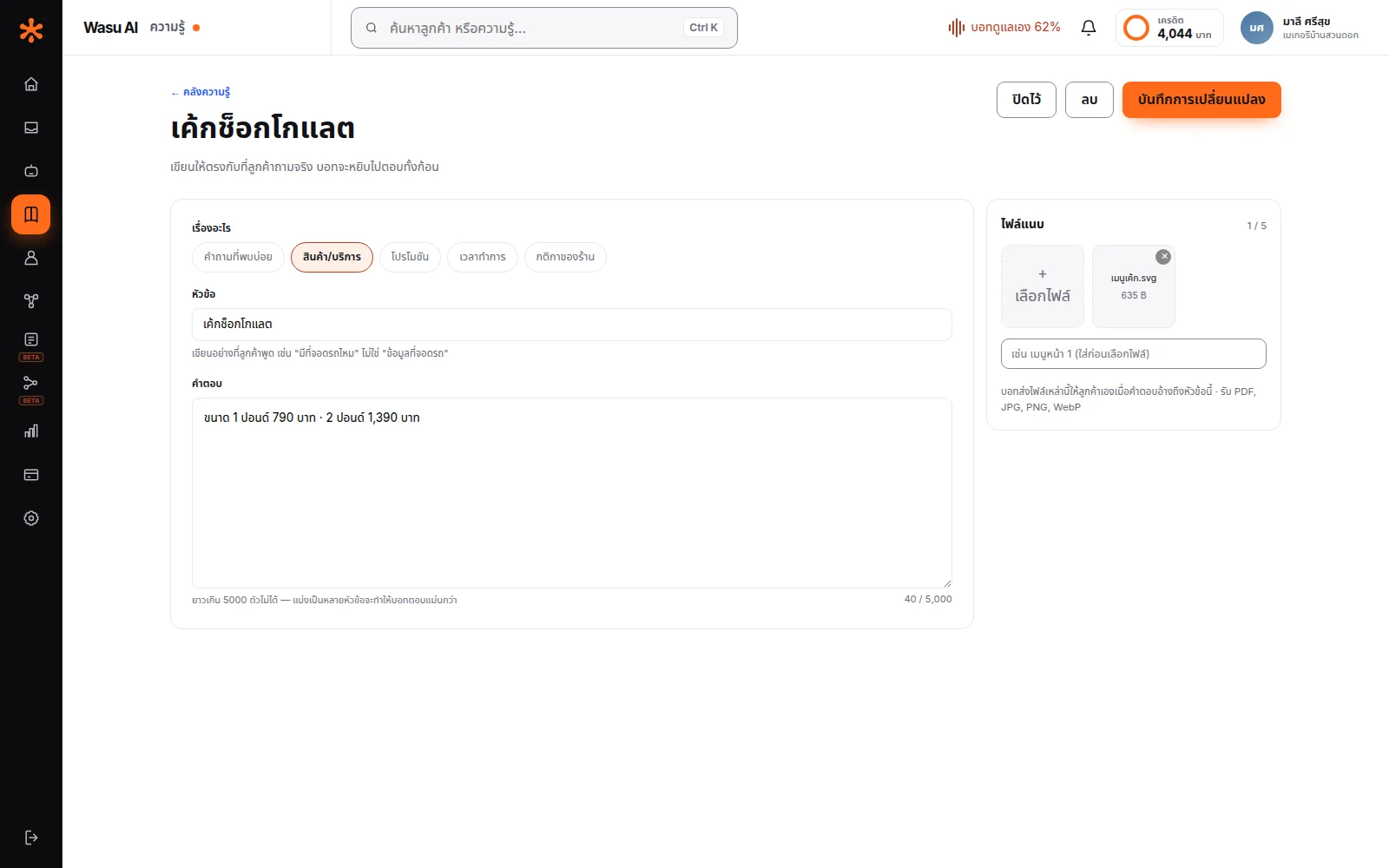Click the logout icon at sidebar bottom
The image size is (1389, 868).
point(31,838)
